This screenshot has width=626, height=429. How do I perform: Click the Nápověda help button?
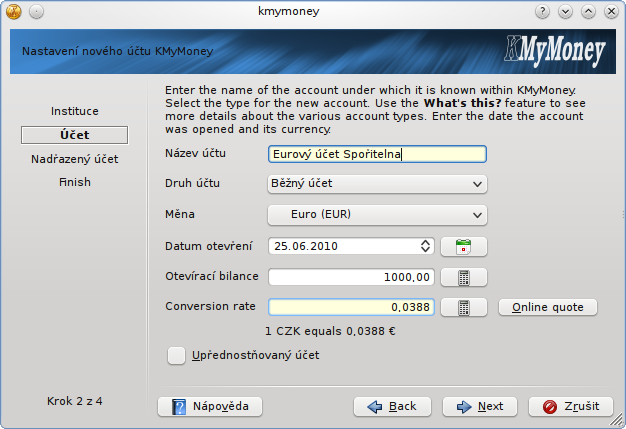[210, 407]
